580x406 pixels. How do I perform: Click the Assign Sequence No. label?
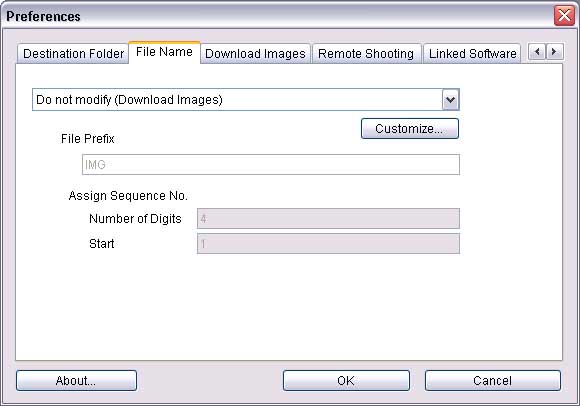pos(128,196)
